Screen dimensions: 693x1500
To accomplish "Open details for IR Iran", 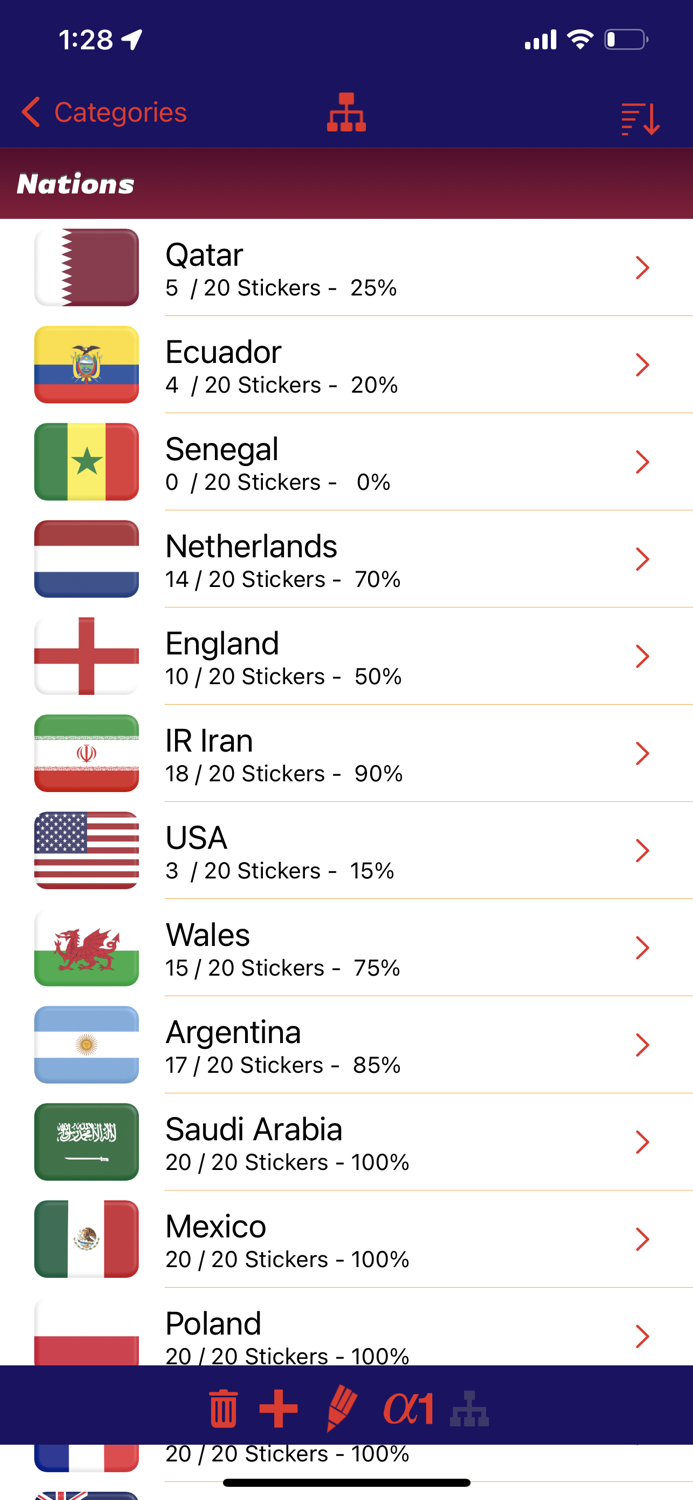I will pyautogui.click(x=641, y=753).
